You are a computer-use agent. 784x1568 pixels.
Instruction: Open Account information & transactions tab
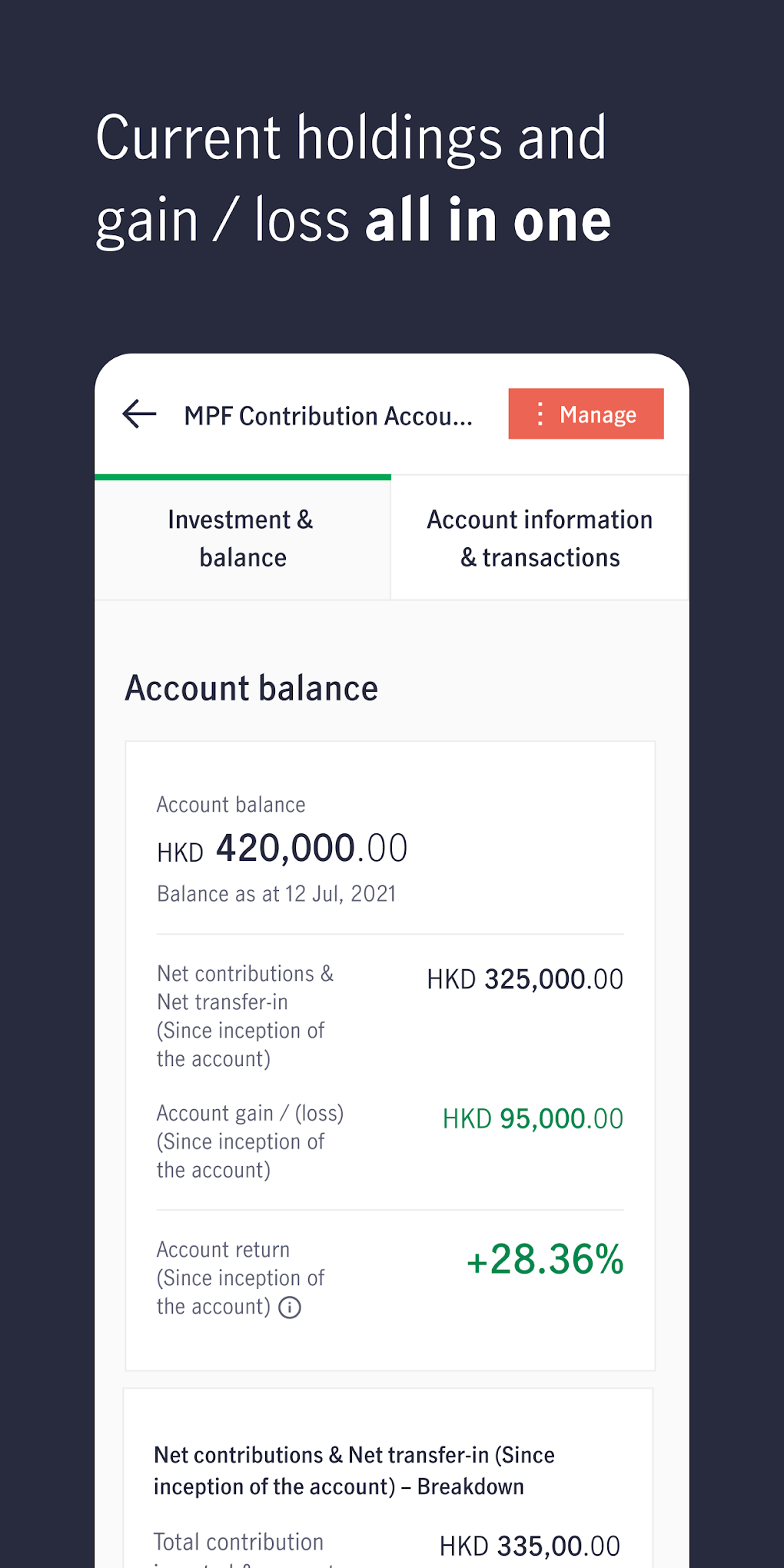point(540,538)
